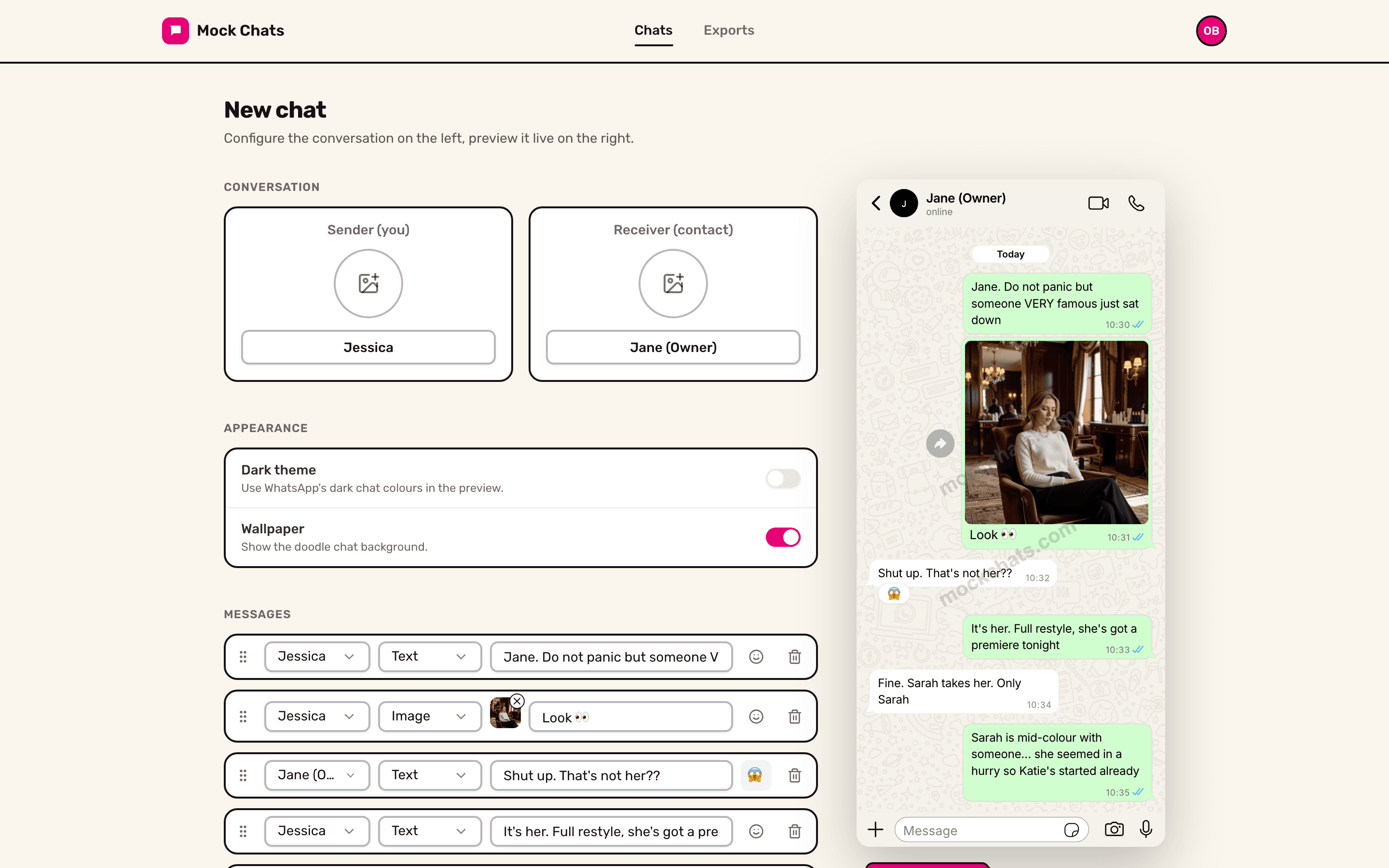1389x868 pixels.
Task: Click the 'Jane (Owner)' name in preview header
Action: pos(966,198)
